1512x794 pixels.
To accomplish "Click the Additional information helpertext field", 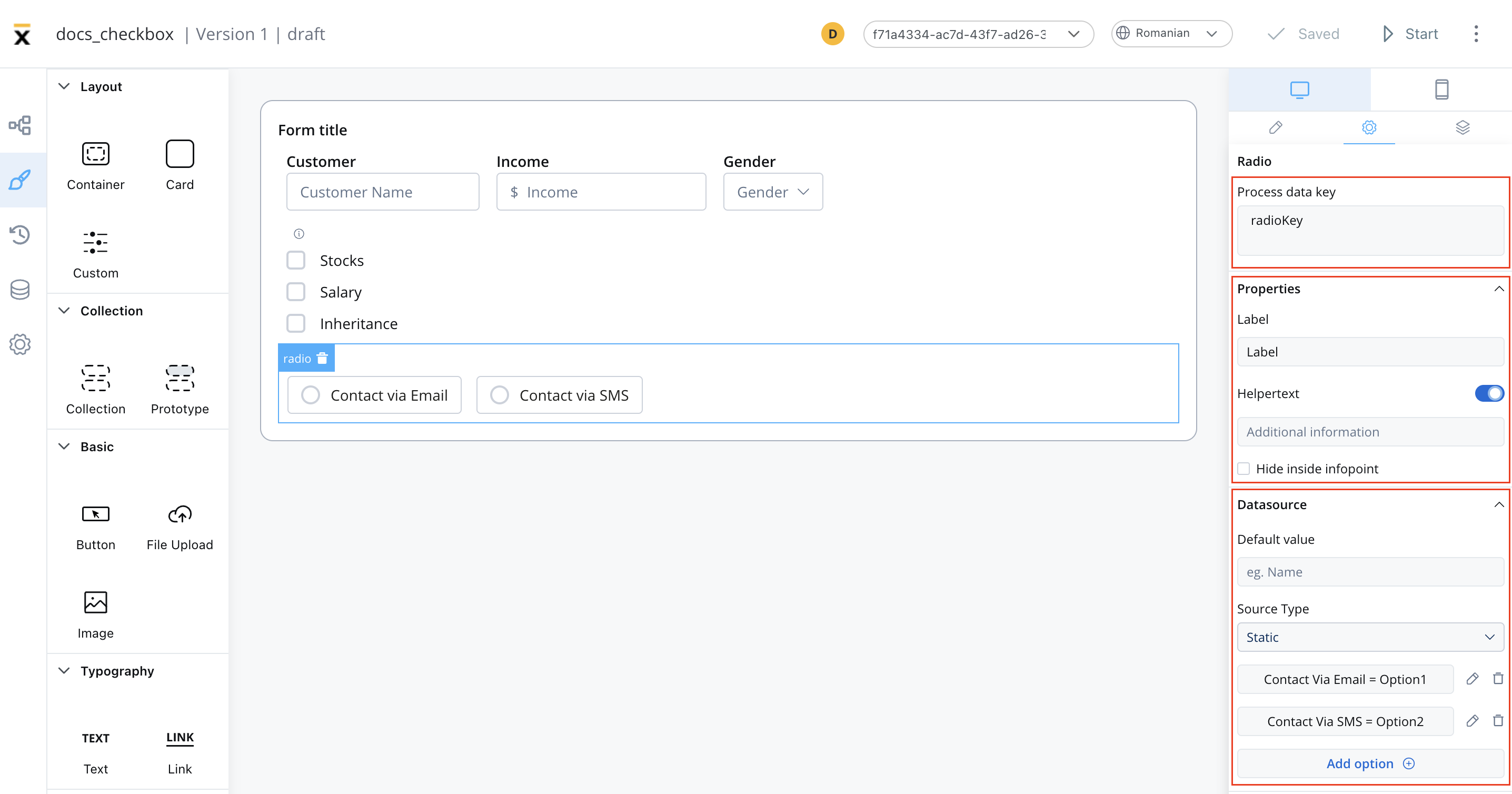I will click(1370, 432).
